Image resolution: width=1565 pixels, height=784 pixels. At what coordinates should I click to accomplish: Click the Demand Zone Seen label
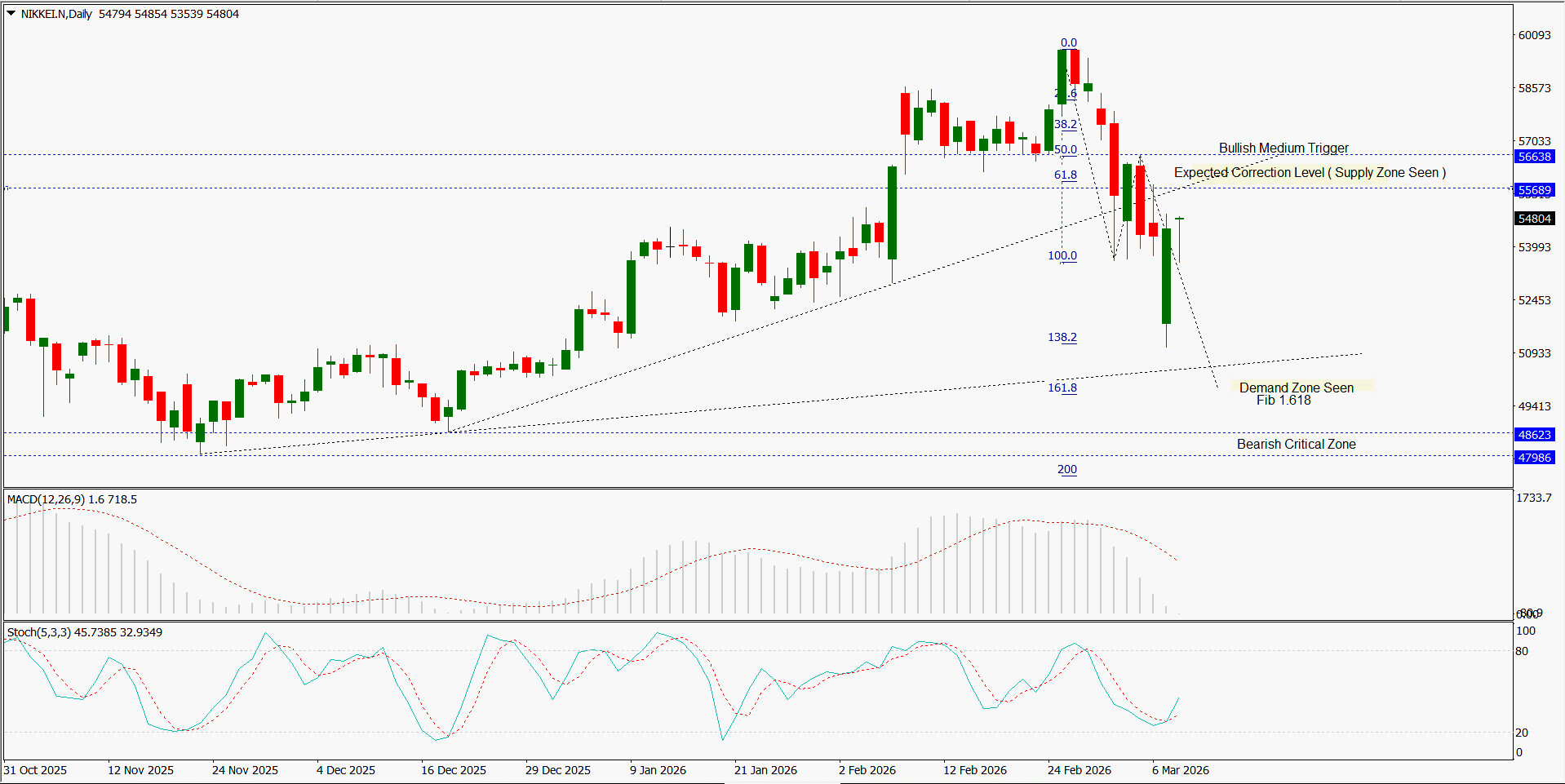[x=1296, y=388]
